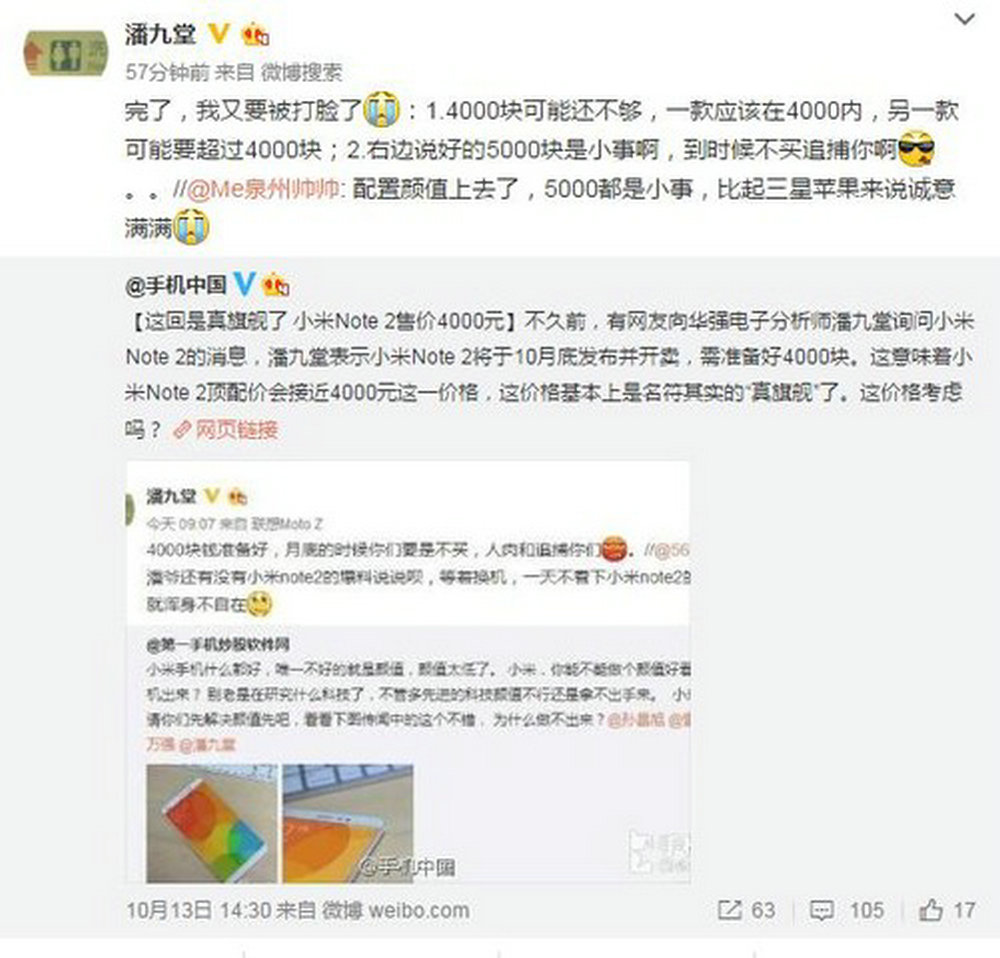Open the @手机中国 reposted author link
Screen dimensions: 1000x958
(x=176, y=285)
